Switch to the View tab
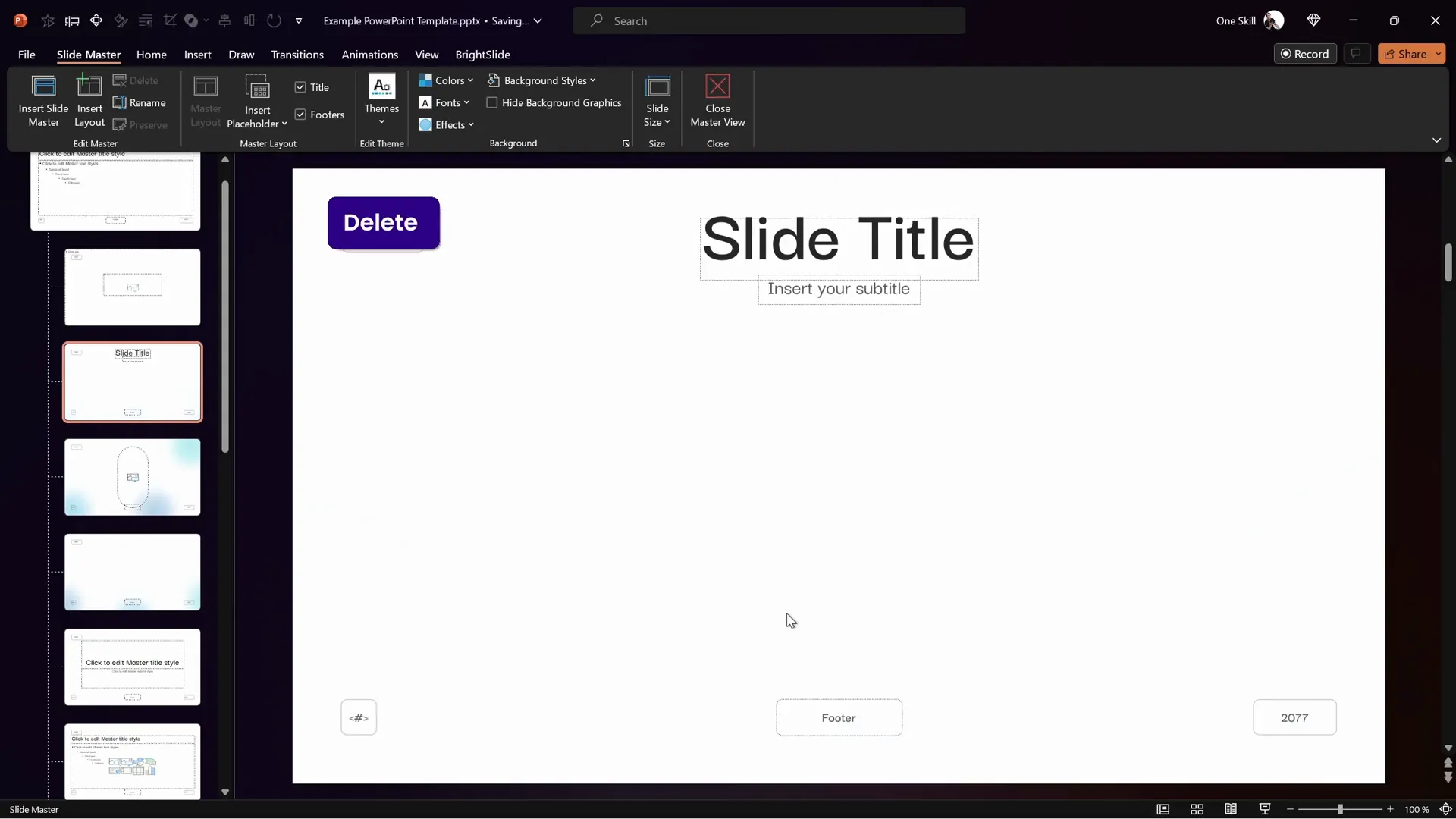Viewport: 1456px width, 819px height. pyautogui.click(x=426, y=55)
